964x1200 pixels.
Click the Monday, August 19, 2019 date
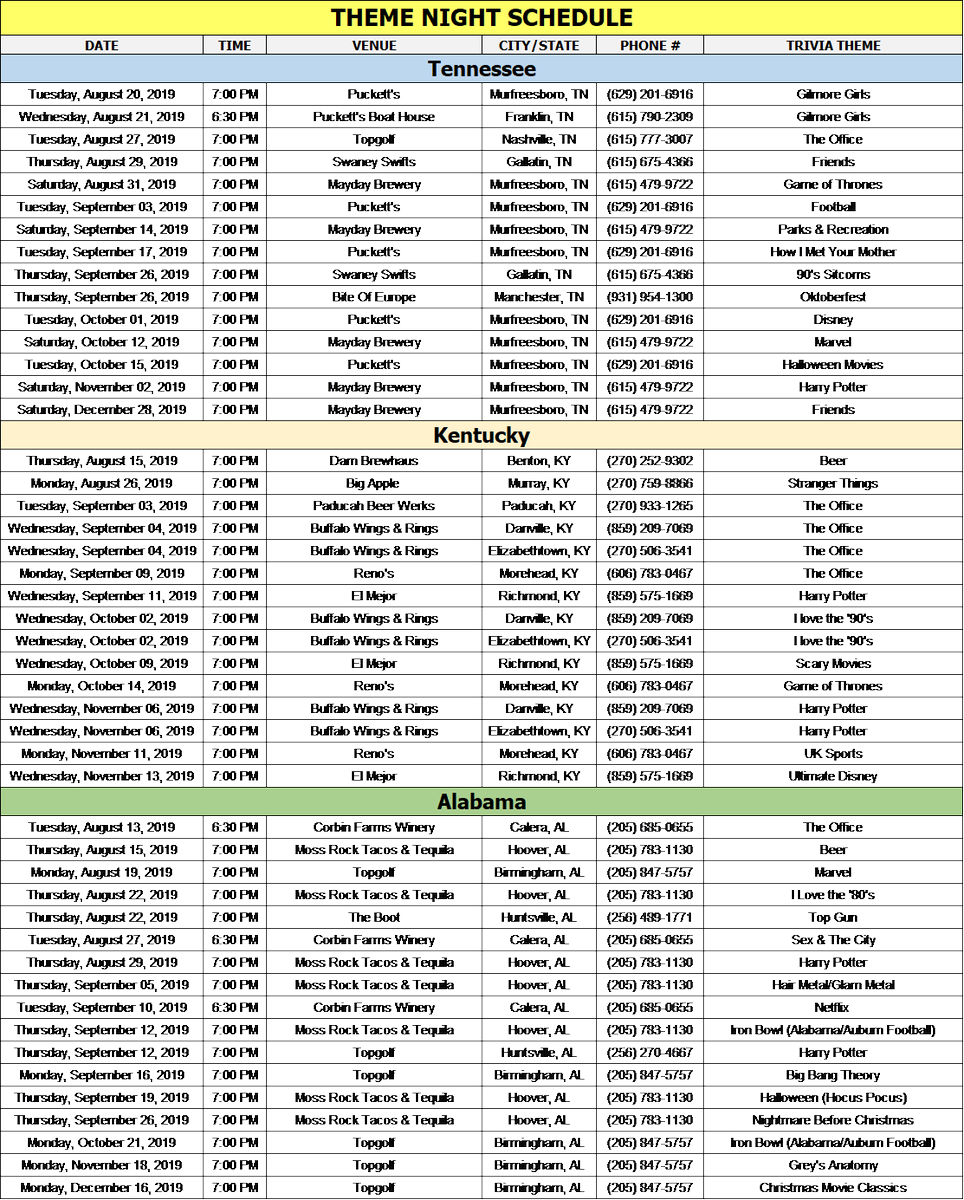click(102, 872)
